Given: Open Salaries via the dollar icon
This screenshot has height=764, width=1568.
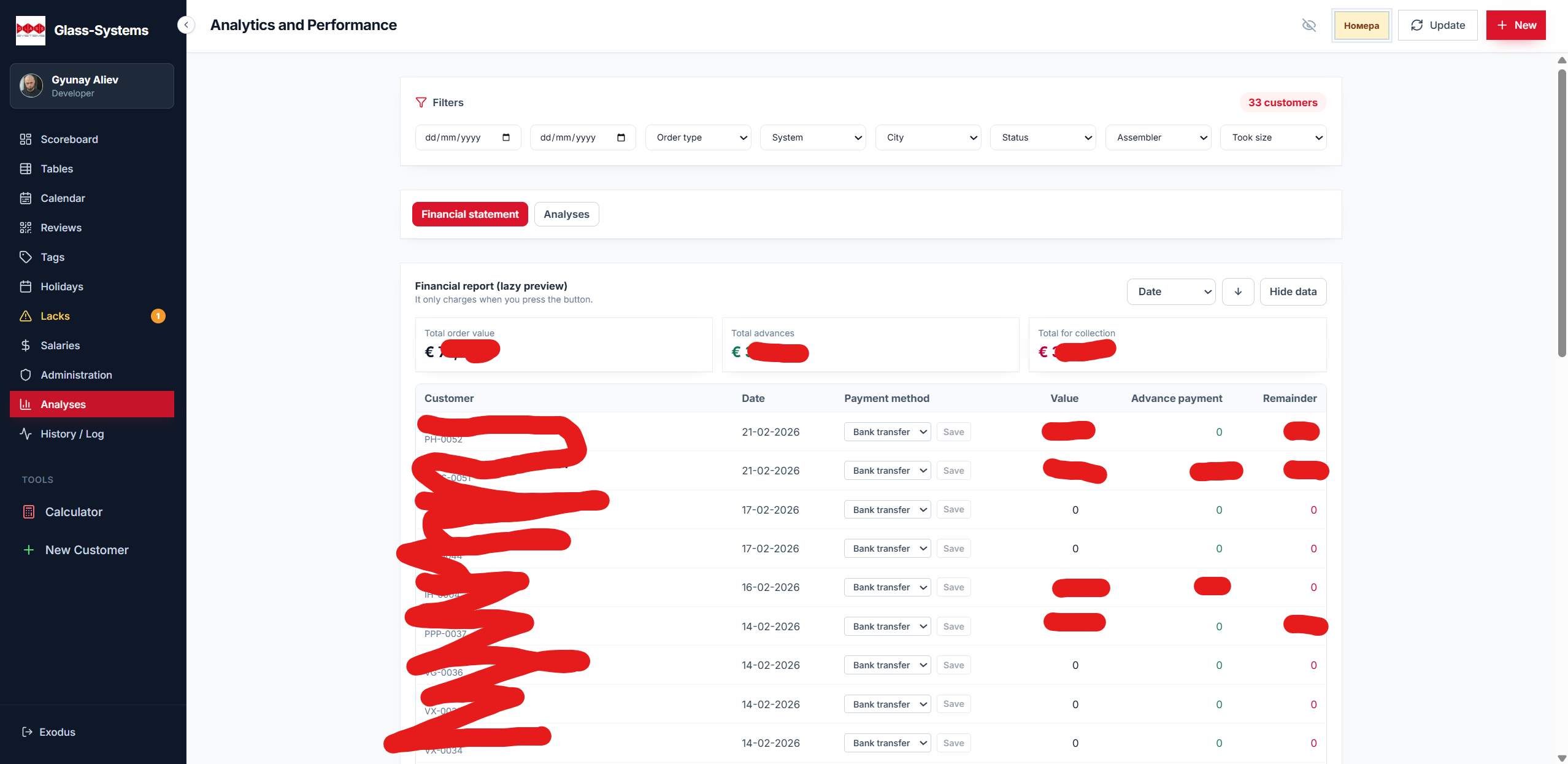Looking at the screenshot, I should tap(25, 345).
